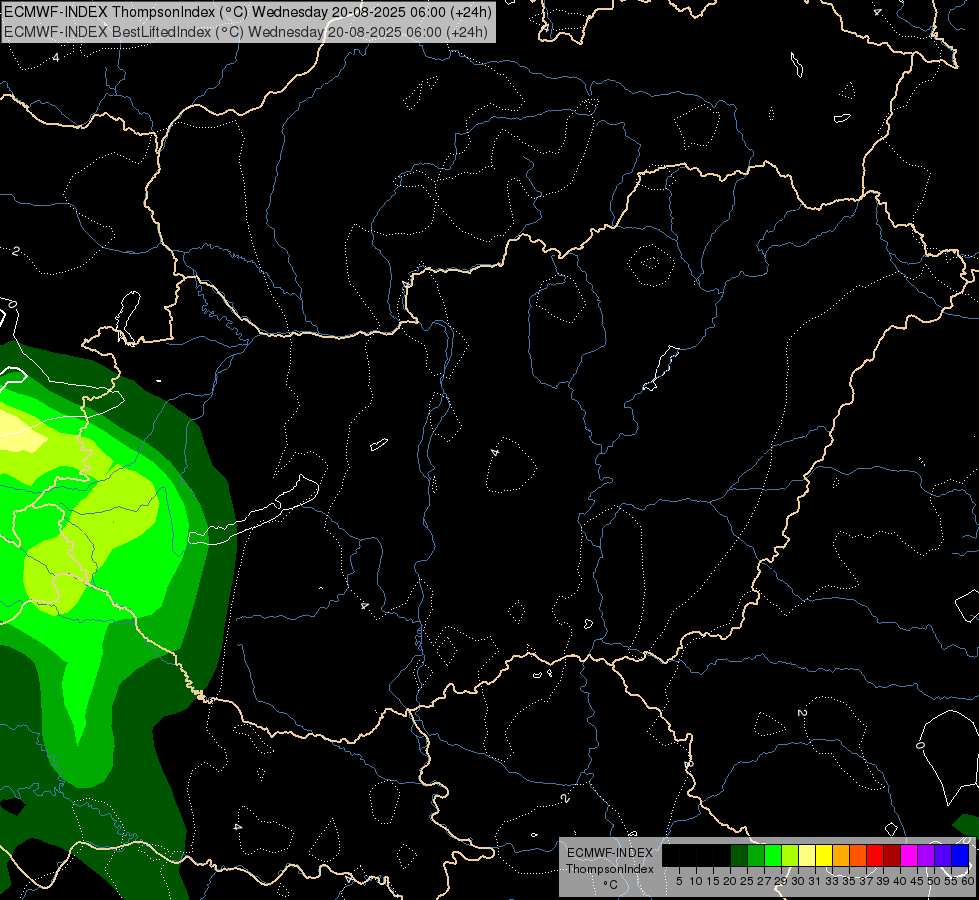Viewport: 979px width, 900px height.
Task: Click the legend tick value '30'
Action: [x=798, y=881]
